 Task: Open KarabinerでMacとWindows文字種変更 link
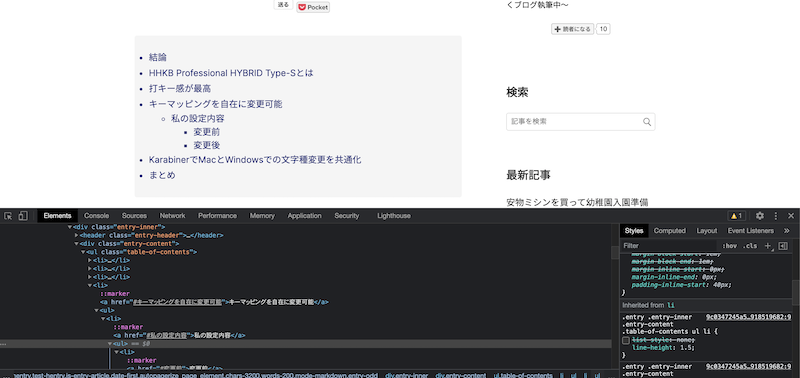[255, 160]
